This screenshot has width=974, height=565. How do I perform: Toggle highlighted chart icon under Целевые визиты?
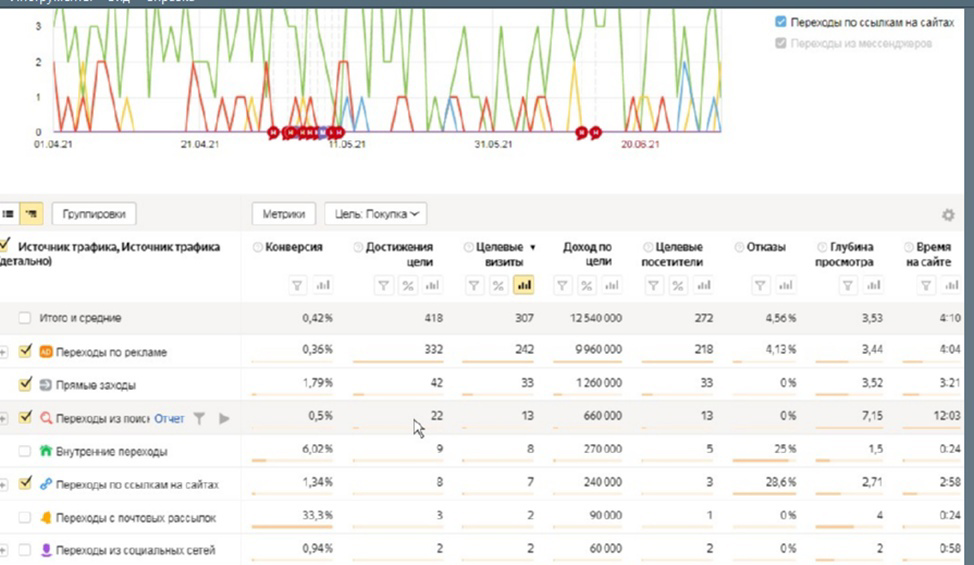coord(524,286)
